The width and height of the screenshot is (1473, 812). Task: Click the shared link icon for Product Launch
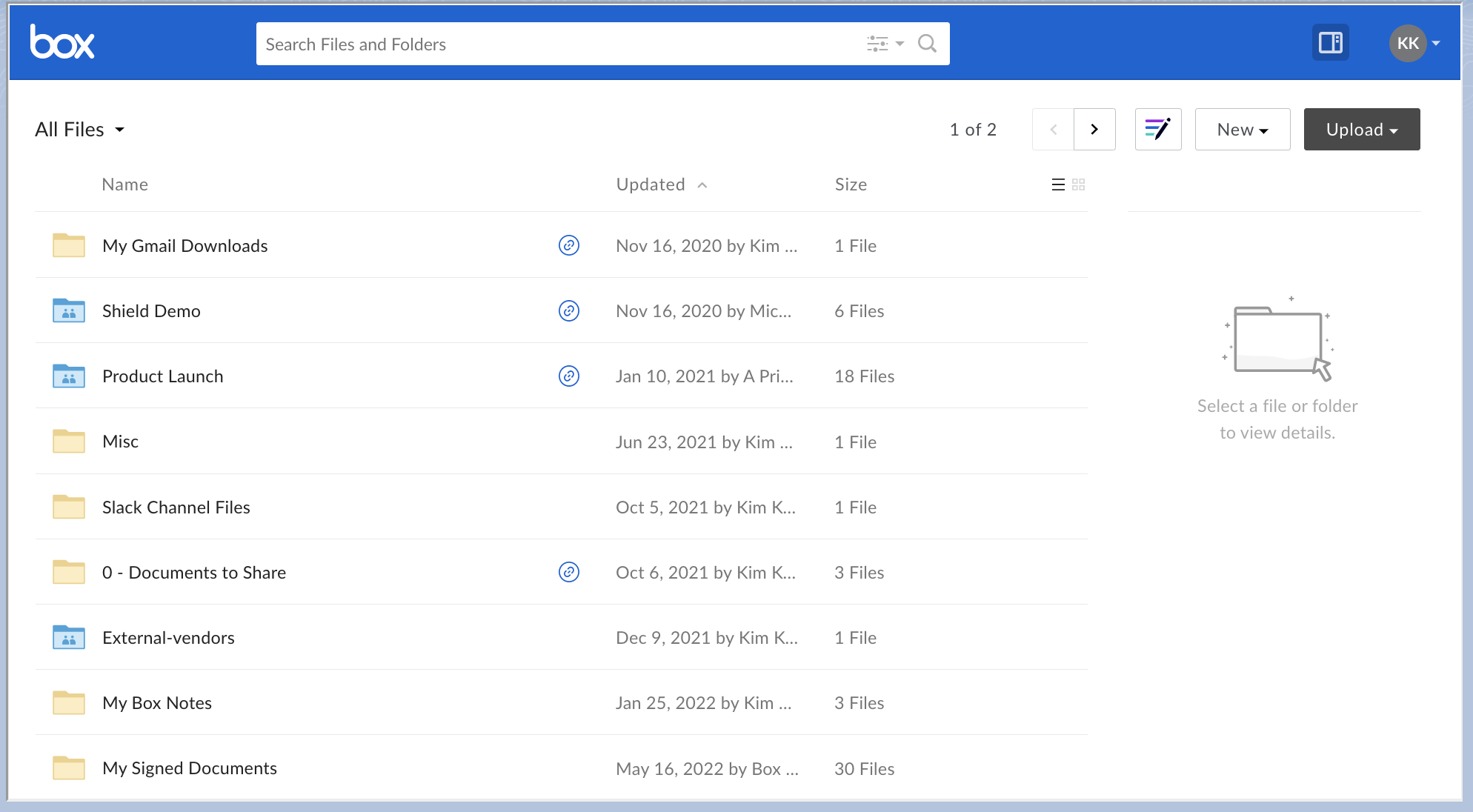point(569,376)
